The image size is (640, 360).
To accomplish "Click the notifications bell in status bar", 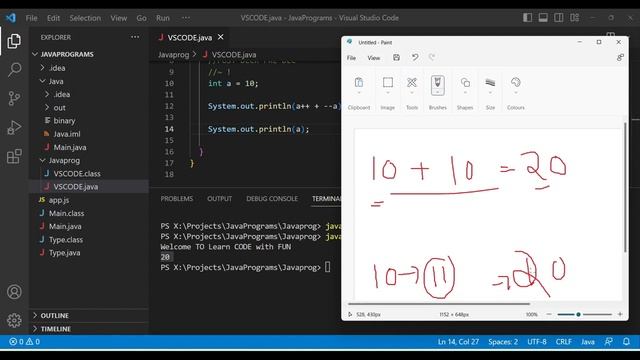I will pyautogui.click(x=626, y=342).
